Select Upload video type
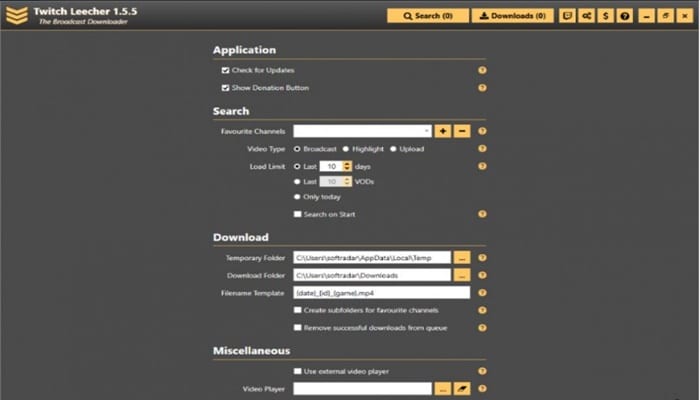 click(393, 149)
